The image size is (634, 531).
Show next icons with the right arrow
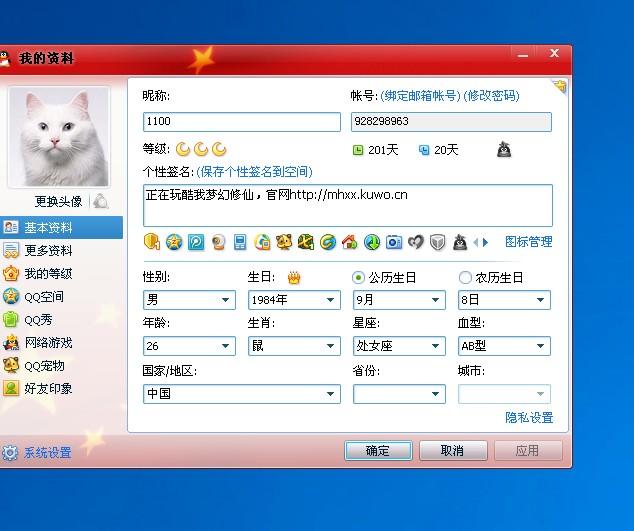[486, 242]
